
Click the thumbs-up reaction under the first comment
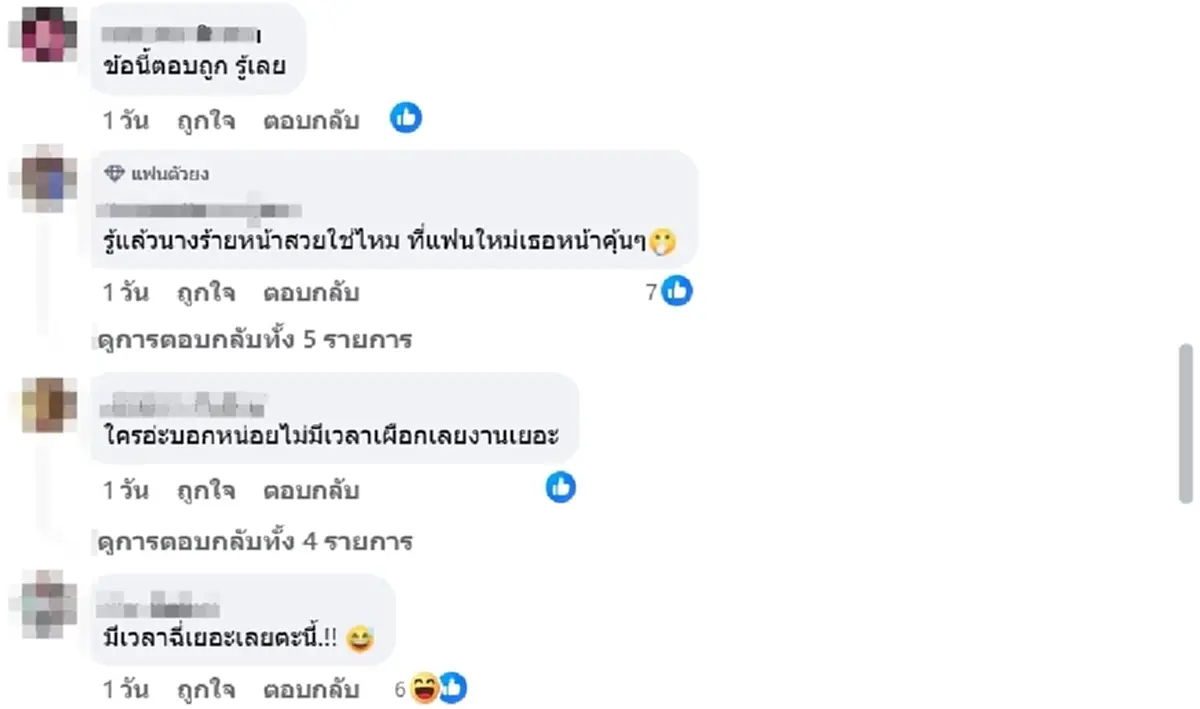[x=406, y=117]
